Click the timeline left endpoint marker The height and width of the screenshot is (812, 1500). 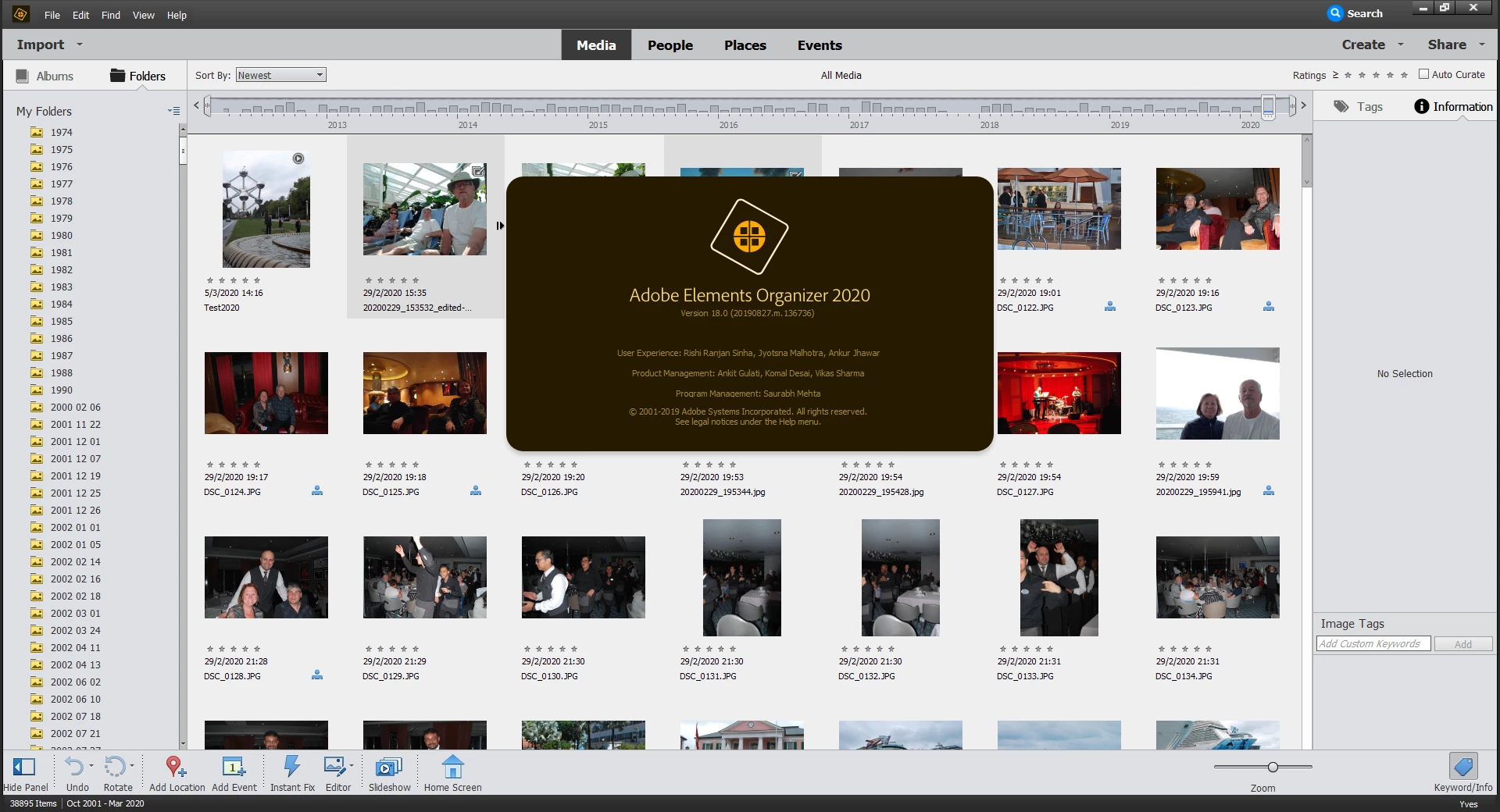tap(207, 105)
